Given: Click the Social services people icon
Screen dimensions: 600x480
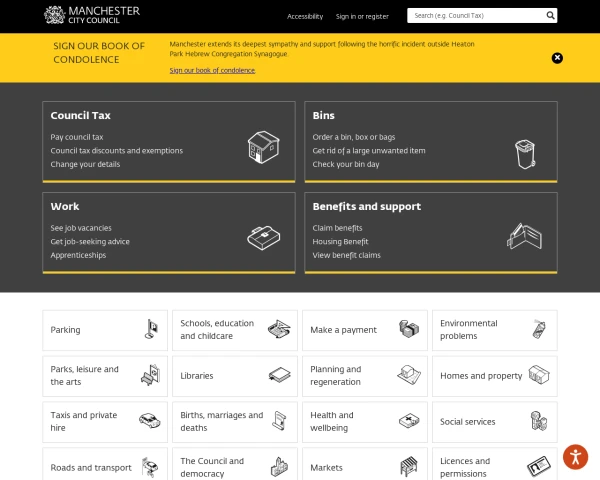Looking at the screenshot, I should tap(539, 421).
